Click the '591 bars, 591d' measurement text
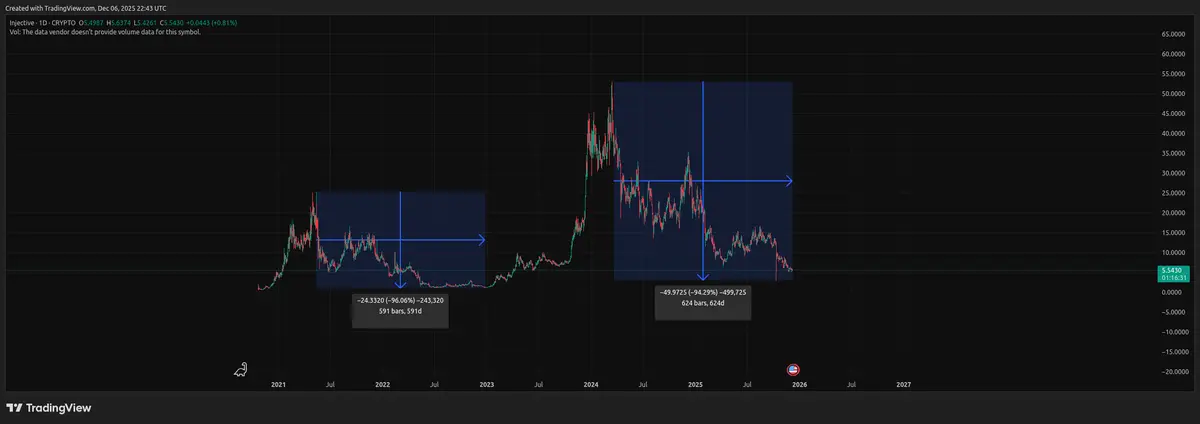 coord(401,310)
